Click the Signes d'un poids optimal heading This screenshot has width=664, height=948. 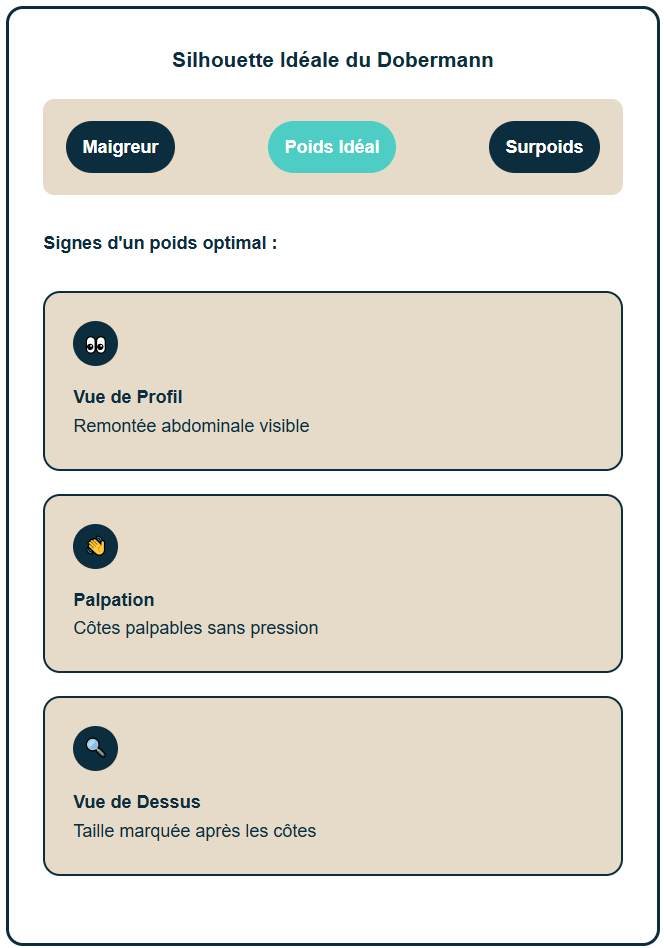point(160,243)
